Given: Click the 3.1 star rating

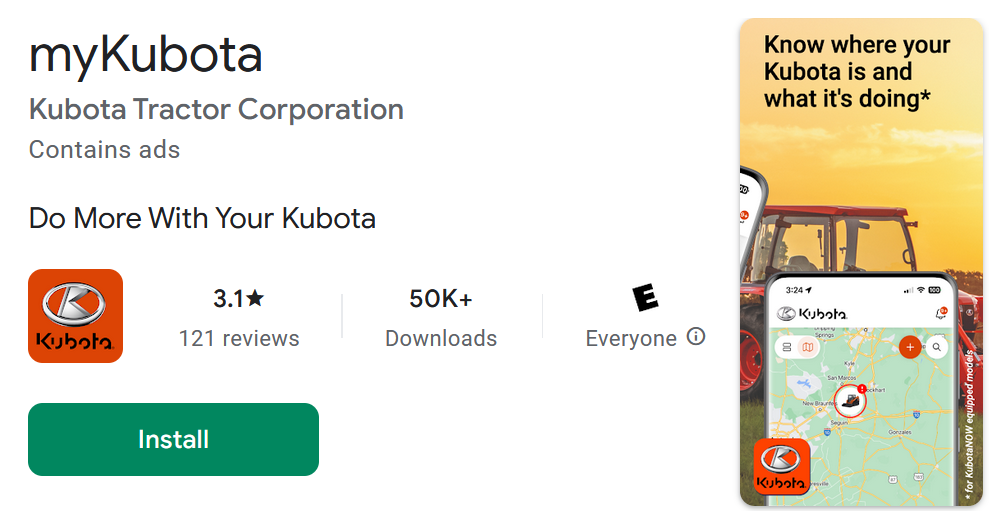Looking at the screenshot, I should [x=238, y=298].
